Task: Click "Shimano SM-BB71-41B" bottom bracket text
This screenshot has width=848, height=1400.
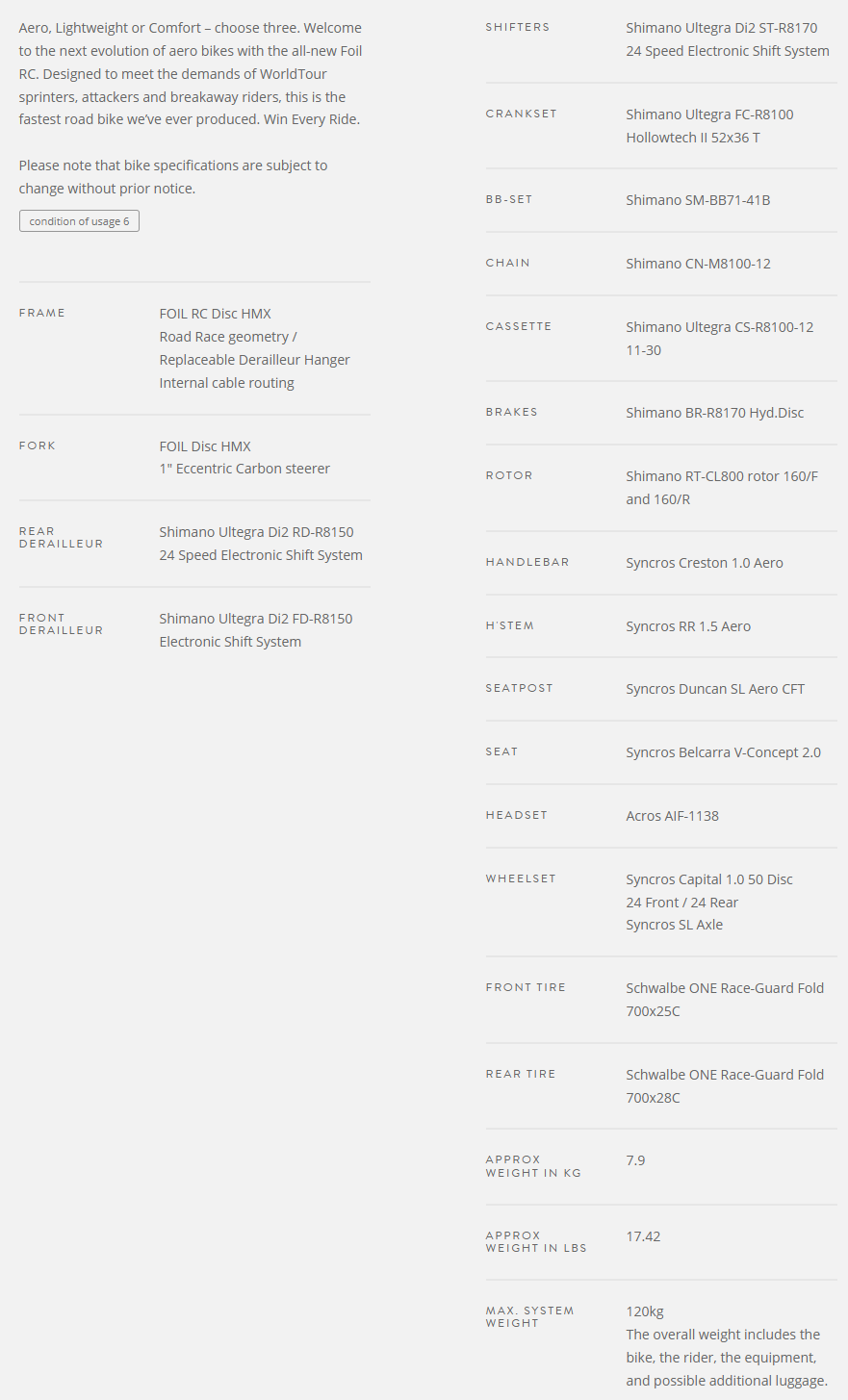Action: (x=698, y=200)
